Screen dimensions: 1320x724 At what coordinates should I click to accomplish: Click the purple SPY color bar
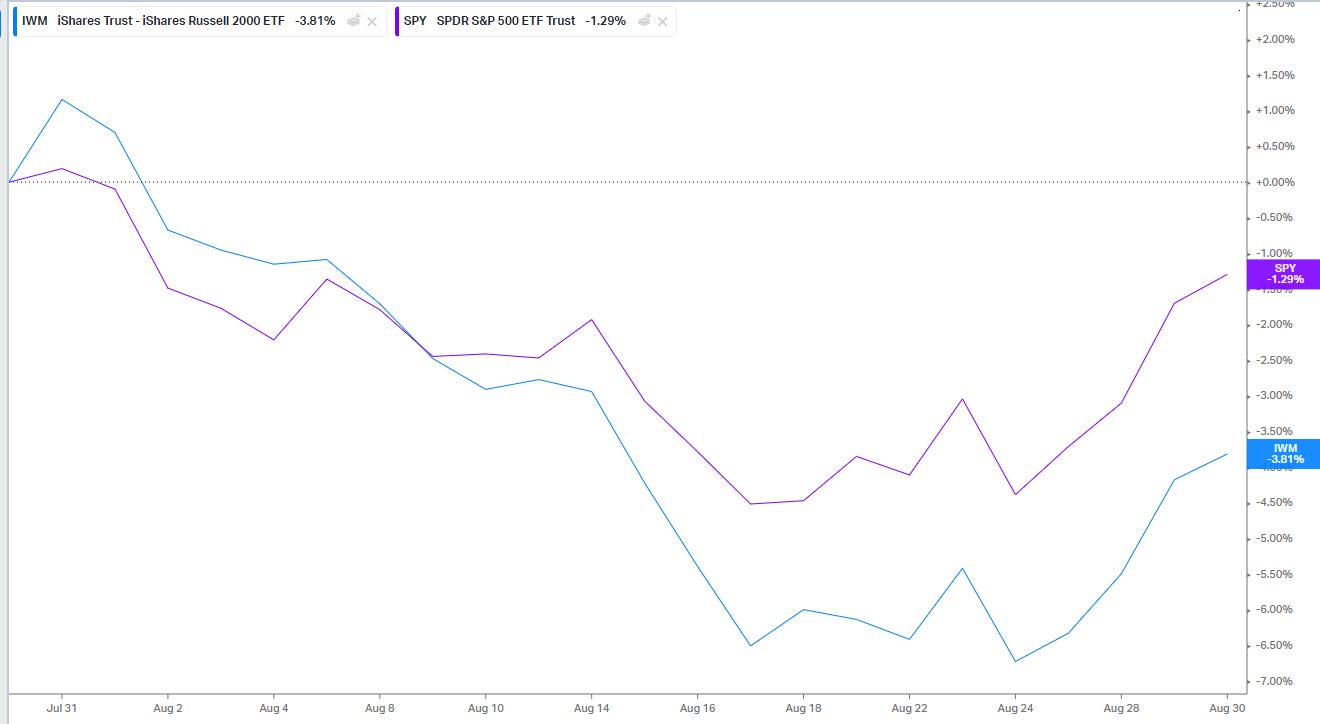[x=397, y=21]
